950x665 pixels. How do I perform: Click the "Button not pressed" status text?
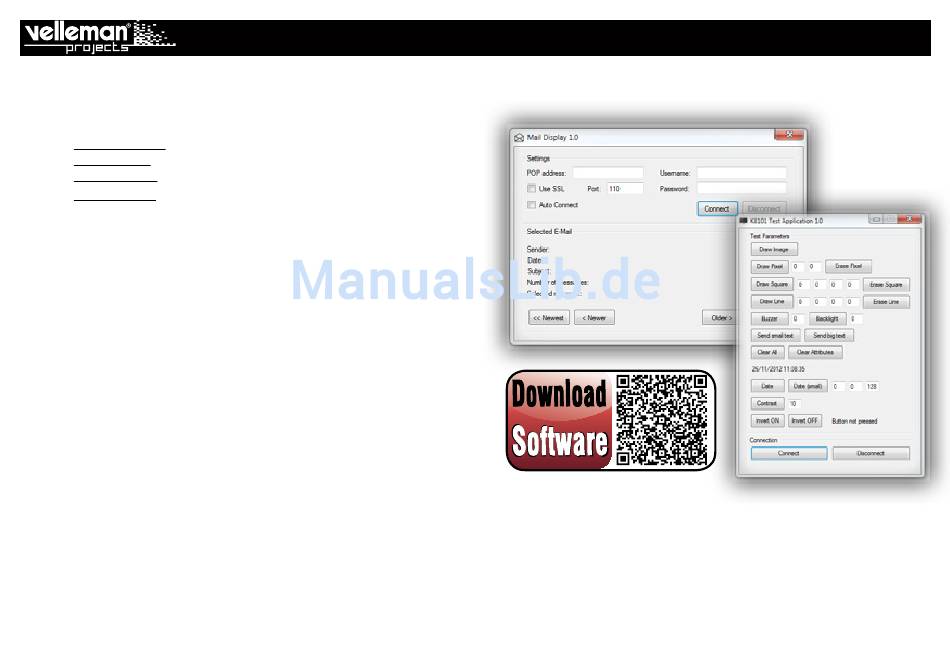[854, 421]
